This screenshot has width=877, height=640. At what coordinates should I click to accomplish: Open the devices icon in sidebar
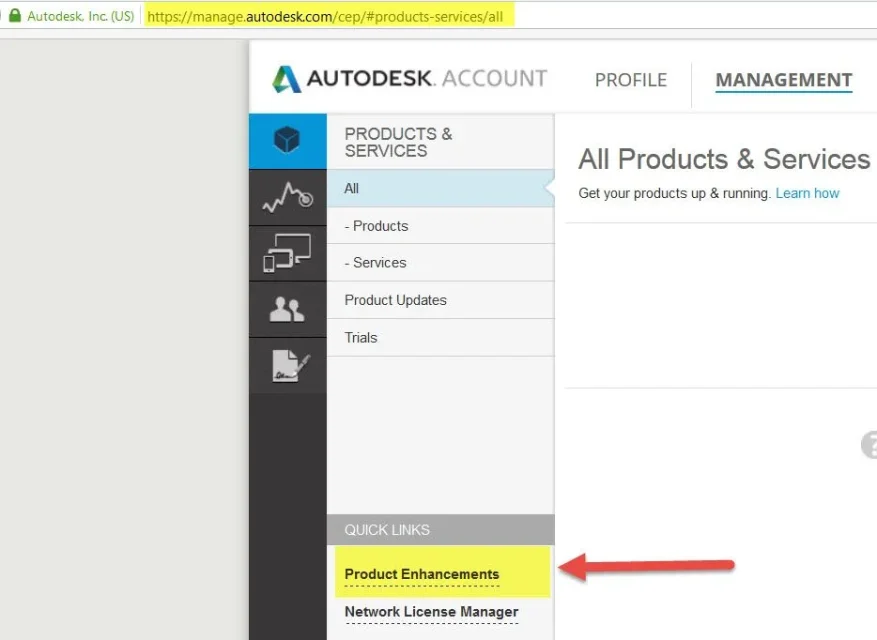coord(287,253)
